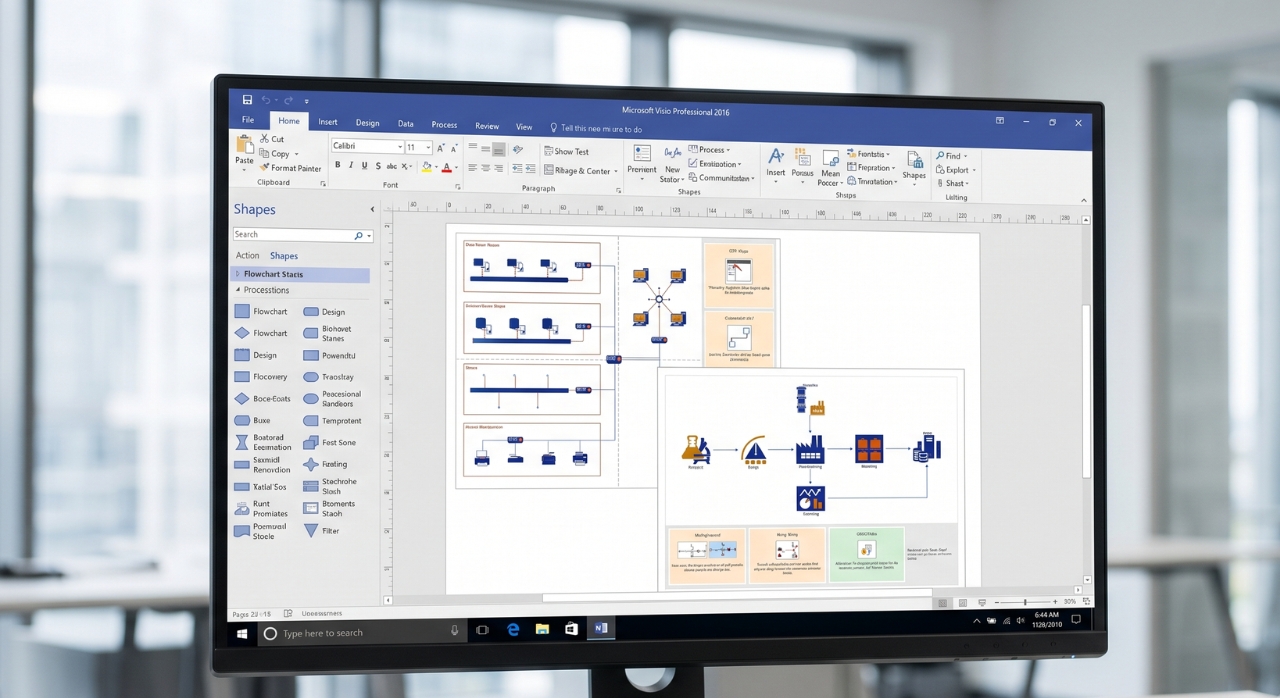Viewport: 1280px width, 698px height.
Task: Switch to the Process tab
Action: tap(444, 125)
